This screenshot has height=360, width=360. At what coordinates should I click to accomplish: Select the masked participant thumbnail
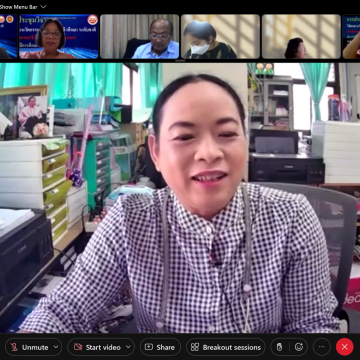(220, 37)
